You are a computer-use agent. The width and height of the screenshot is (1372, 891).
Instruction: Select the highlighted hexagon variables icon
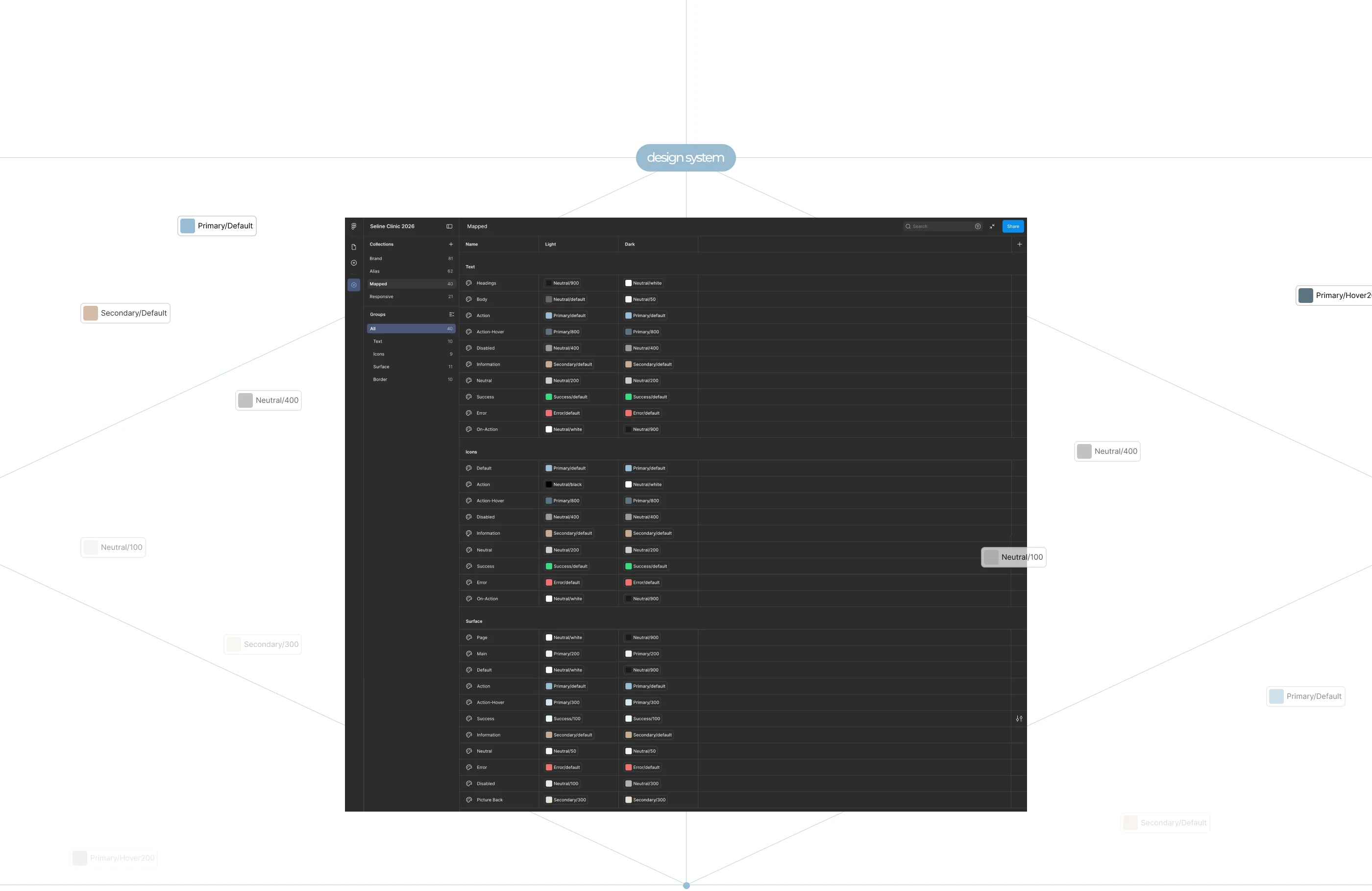click(x=354, y=285)
